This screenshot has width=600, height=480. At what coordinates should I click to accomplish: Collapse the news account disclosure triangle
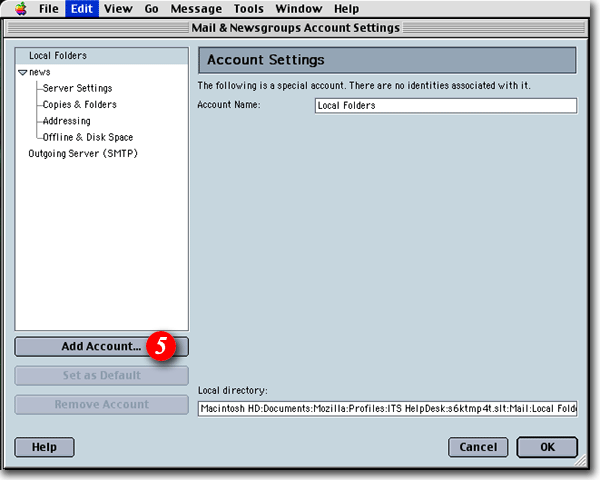pyautogui.click(x=23, y=73)
